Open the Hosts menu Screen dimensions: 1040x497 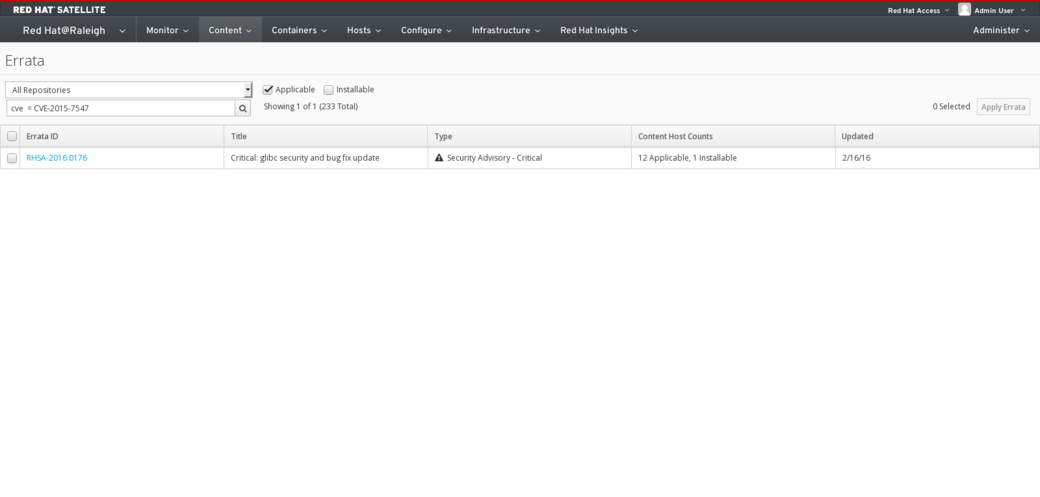click(x=363, y=31)
